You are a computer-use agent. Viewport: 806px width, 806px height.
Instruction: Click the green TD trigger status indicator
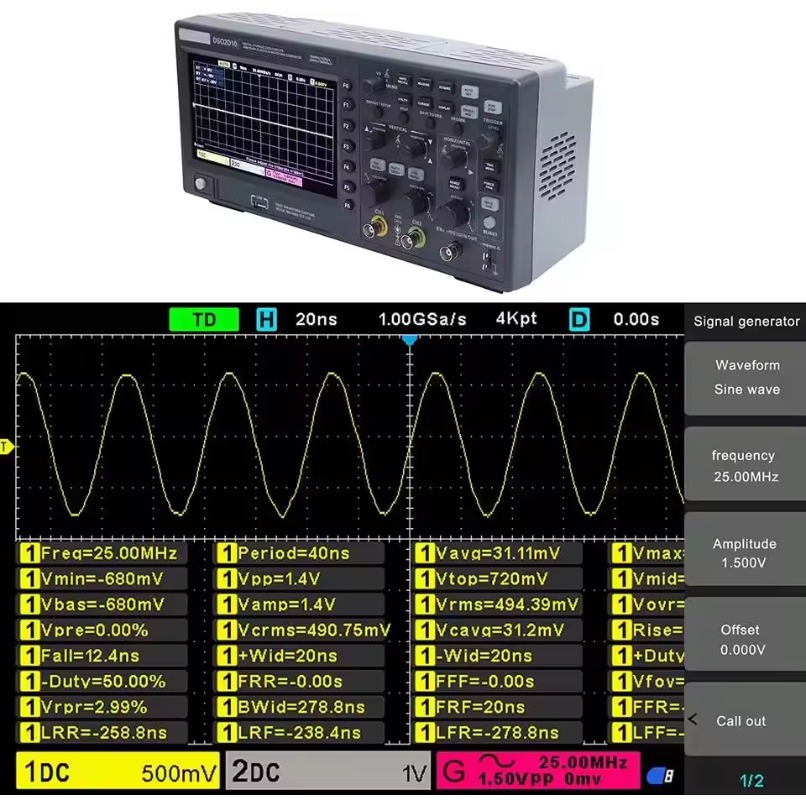[204, 320]
